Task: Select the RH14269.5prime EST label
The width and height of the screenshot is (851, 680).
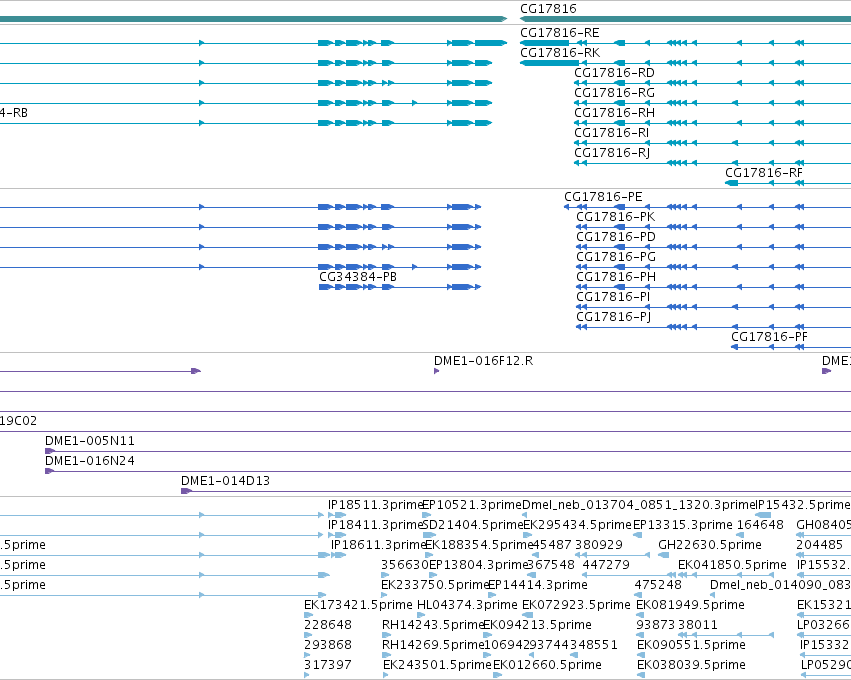Action: (x=433, y=645)
